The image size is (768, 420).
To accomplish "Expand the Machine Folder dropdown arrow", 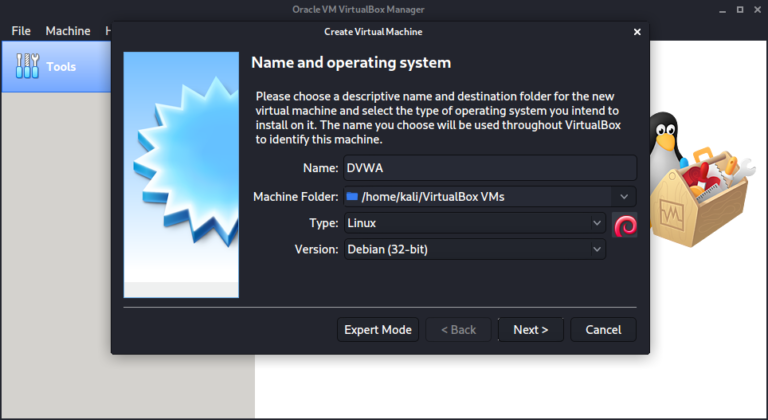I will (x=624, y=196).
